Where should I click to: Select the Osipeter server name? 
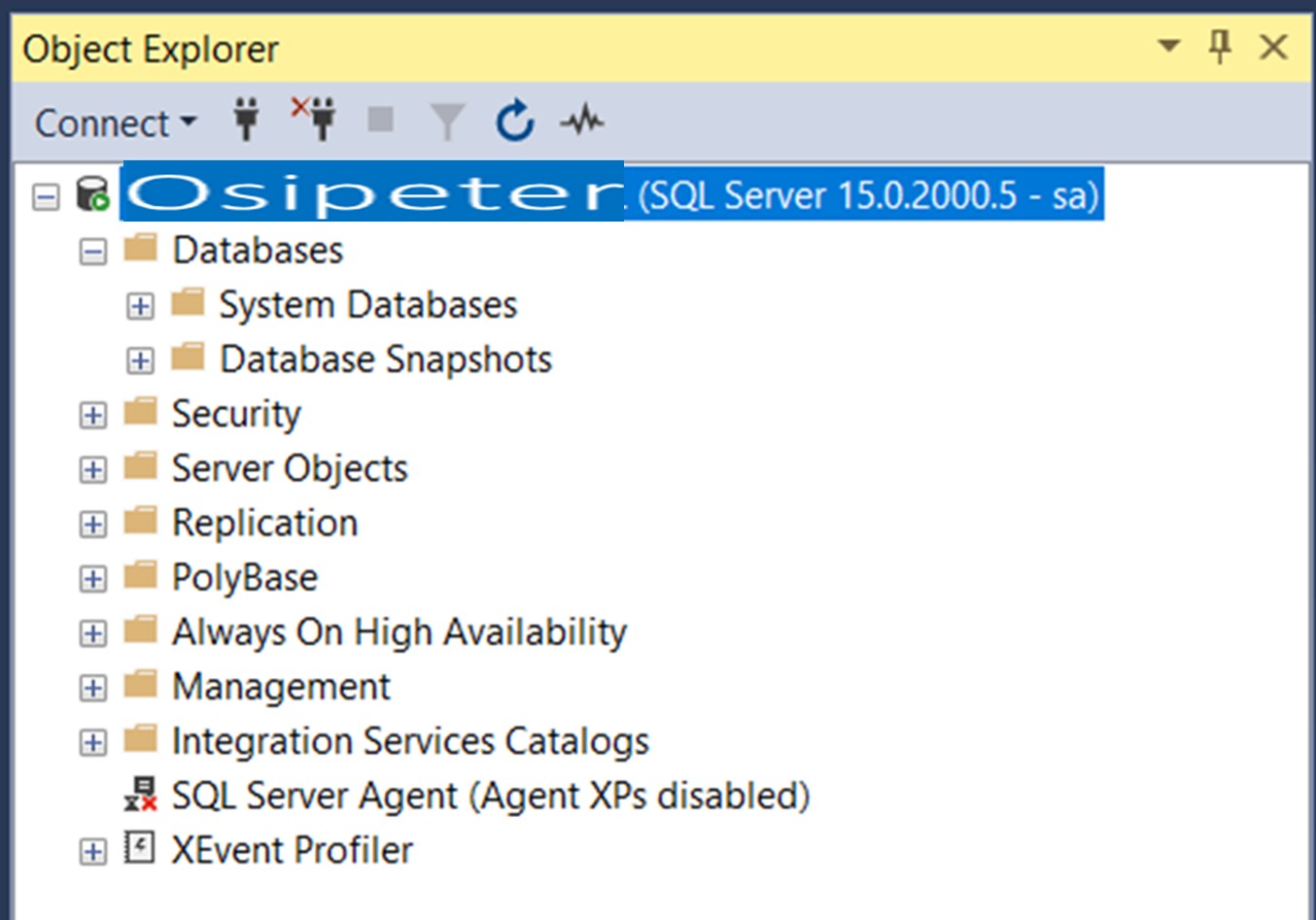coord(373,193)
